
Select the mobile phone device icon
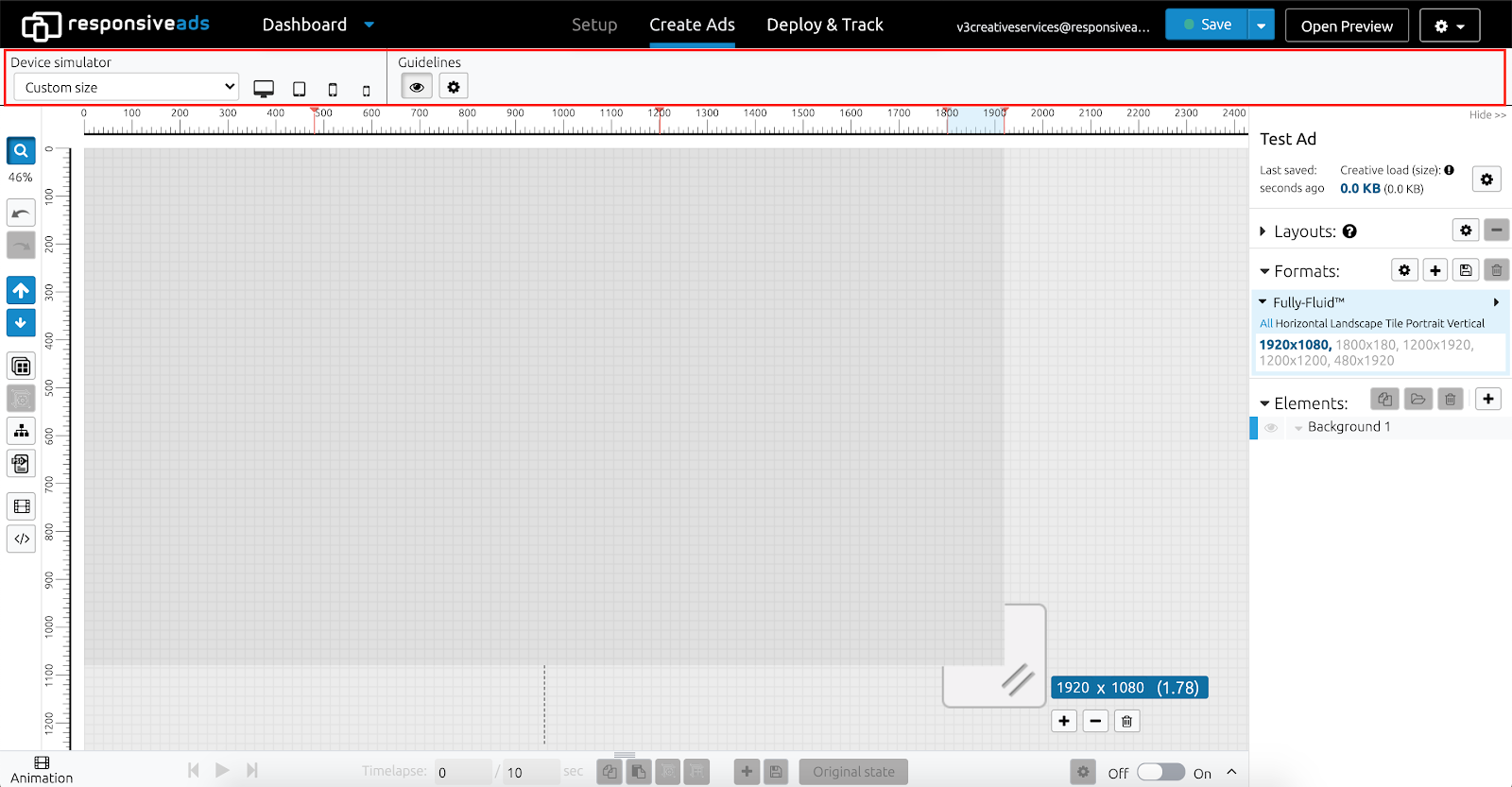click(367, 91)
